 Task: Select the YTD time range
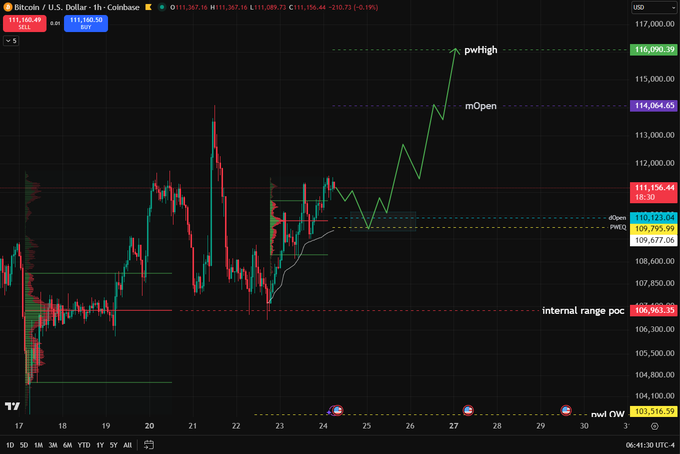coord(84,445)
